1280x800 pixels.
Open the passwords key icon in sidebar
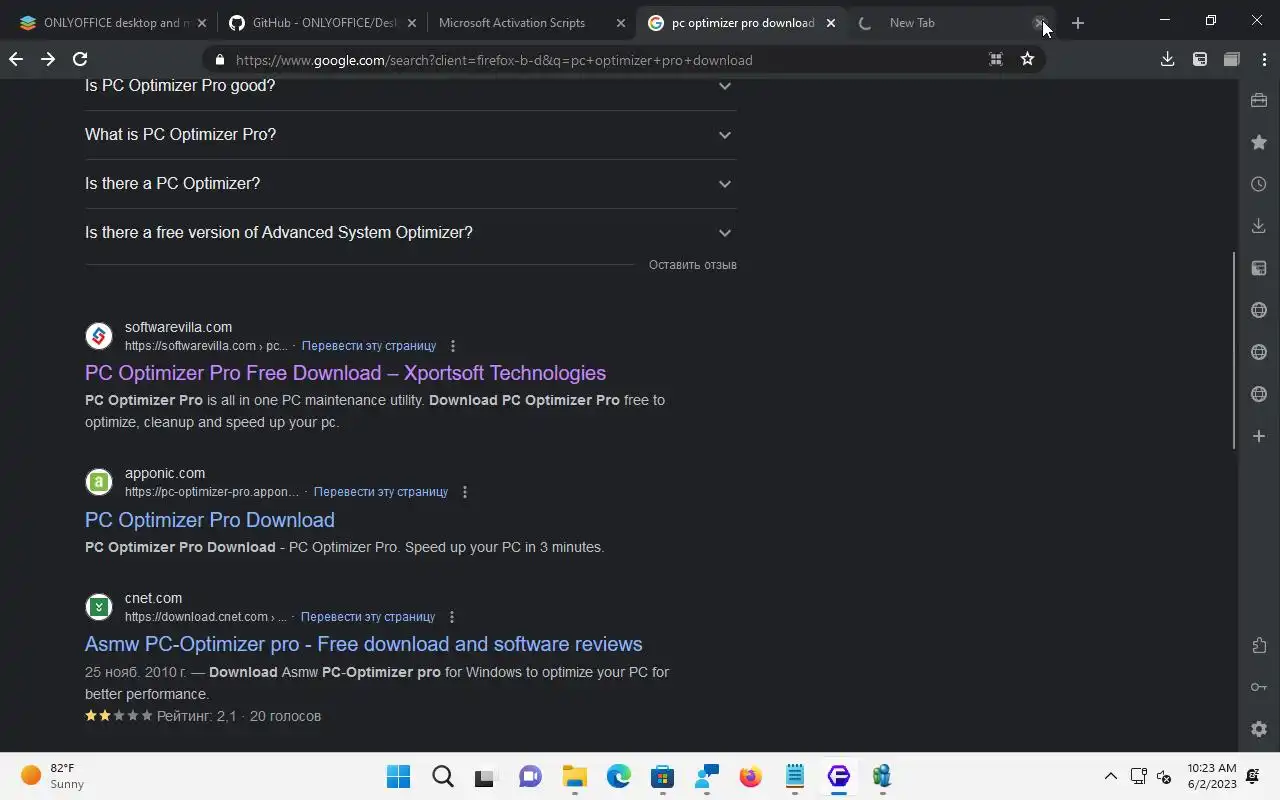coord(1259,687)
